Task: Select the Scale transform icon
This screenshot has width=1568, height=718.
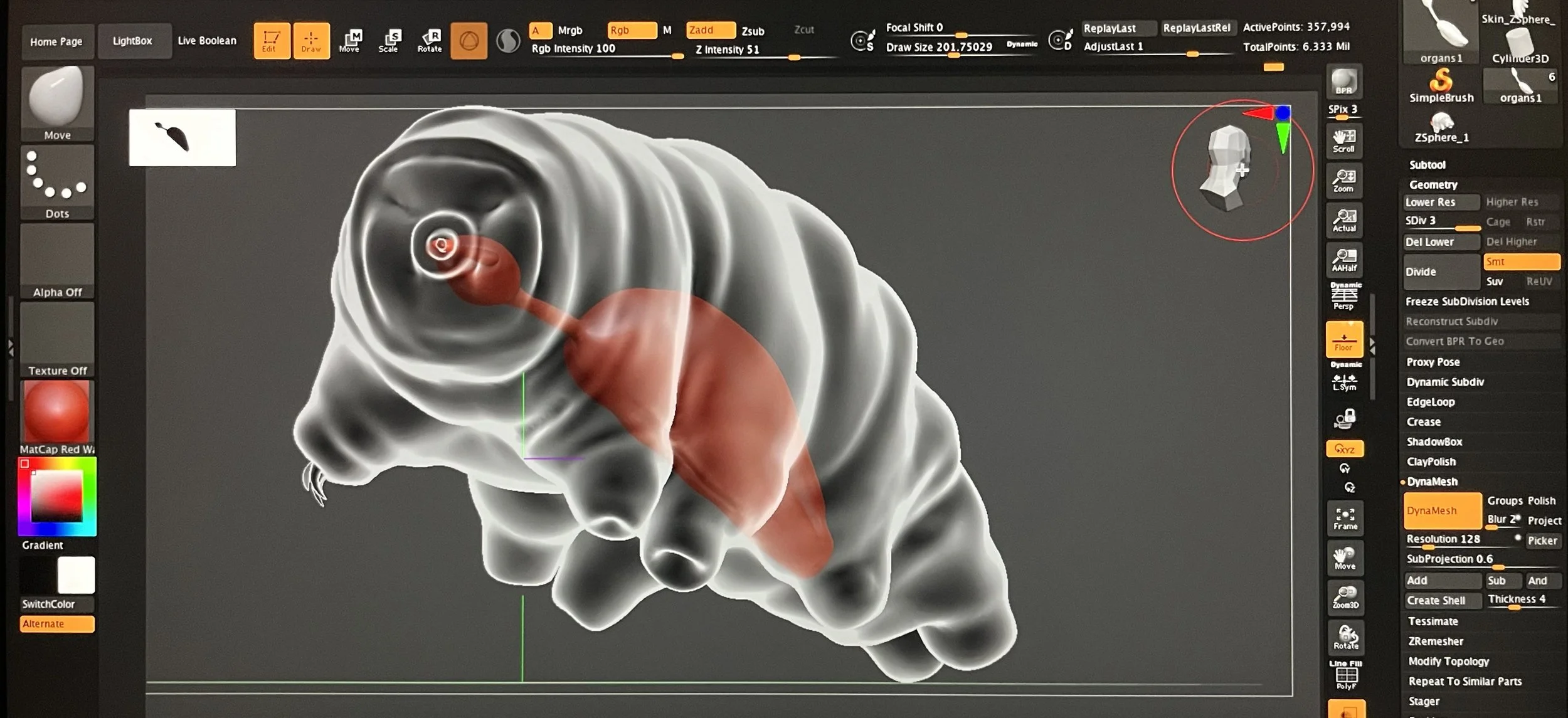Action: (389, 41)
